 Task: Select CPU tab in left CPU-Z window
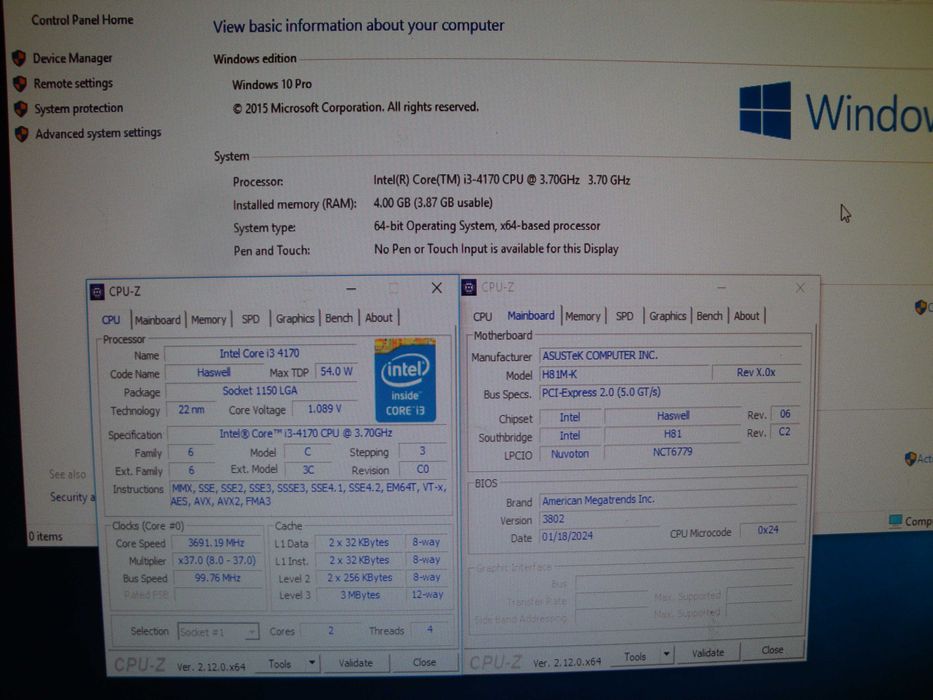(x=111, y=320)
